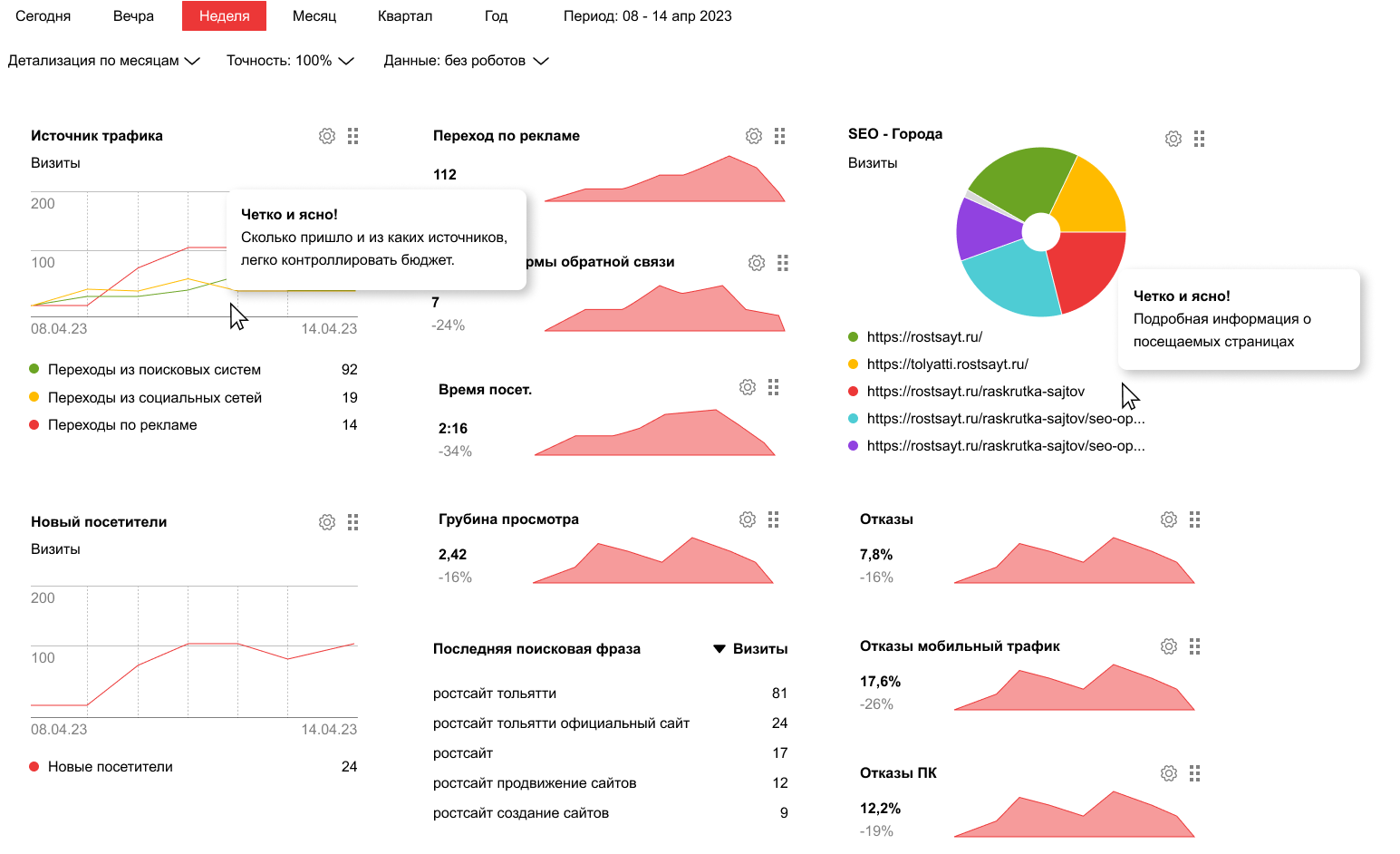Click drag handle on Новый посетители widget
The width and height of the screenshot is (1400, 854).
[x=353, y=522]
